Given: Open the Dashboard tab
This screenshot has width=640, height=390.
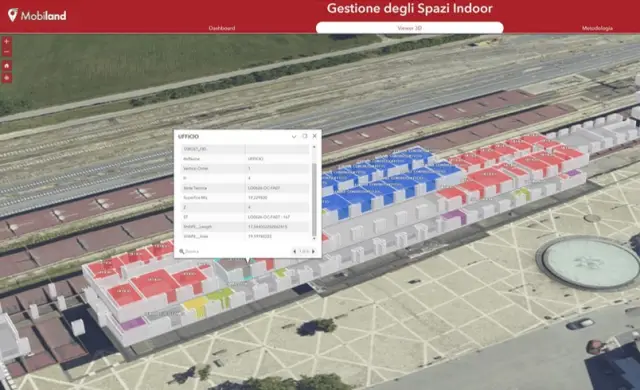Looking at the screenshot, I should coord(222,28).
